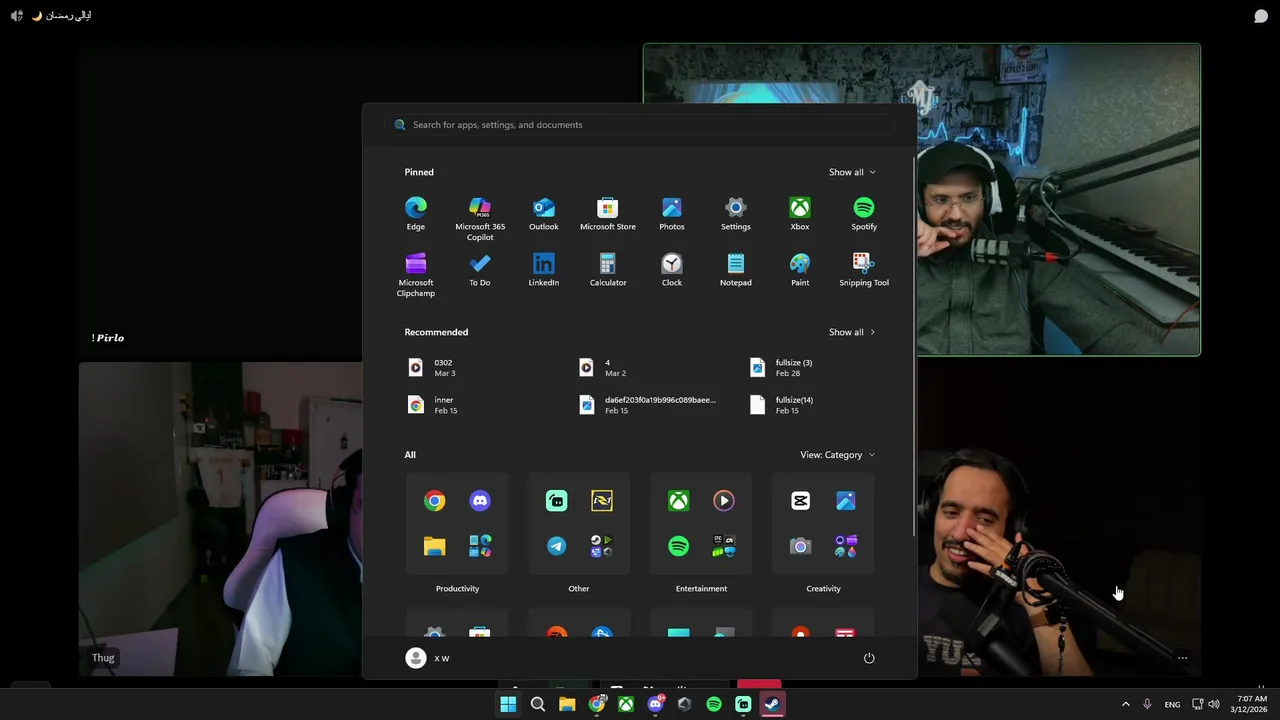Screen dimensions: 1280x720
Task: Open Outlook from the pinned section
Action: [x=544, y=214]
